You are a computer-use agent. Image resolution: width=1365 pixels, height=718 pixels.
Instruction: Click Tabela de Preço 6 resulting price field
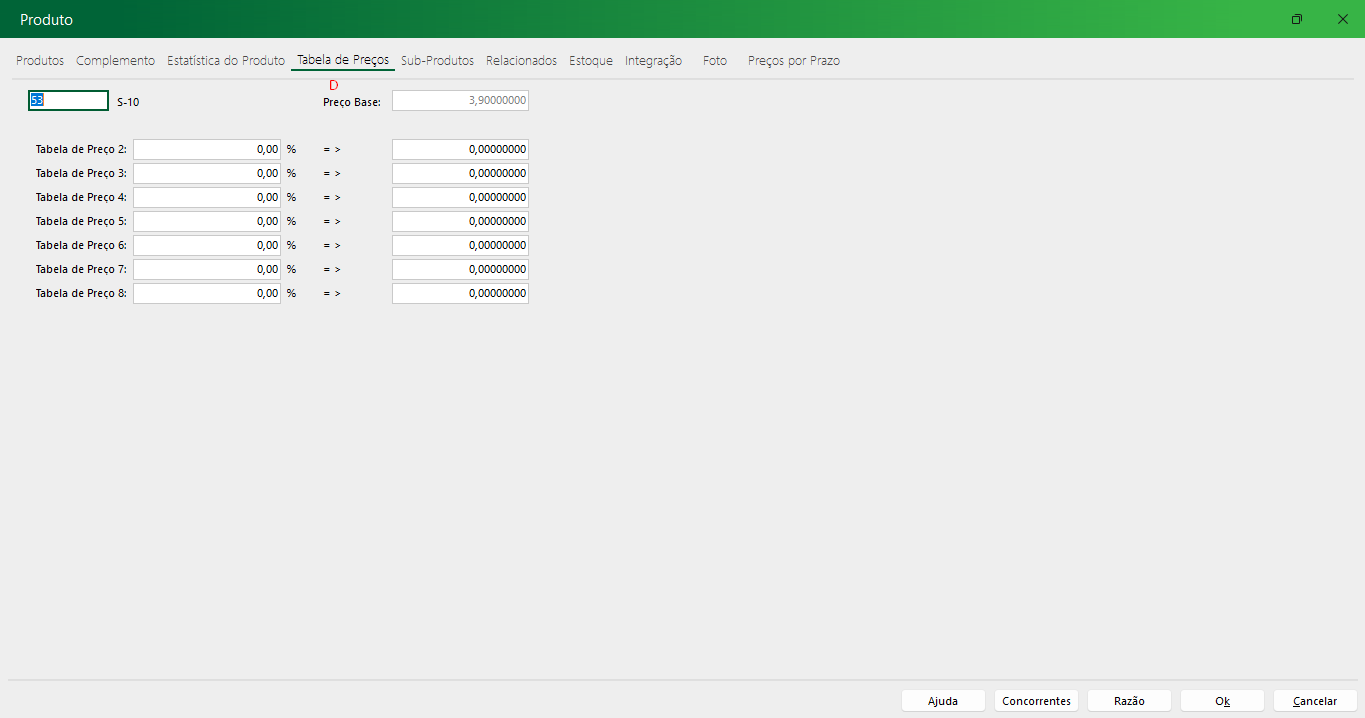tap(460, 245)
